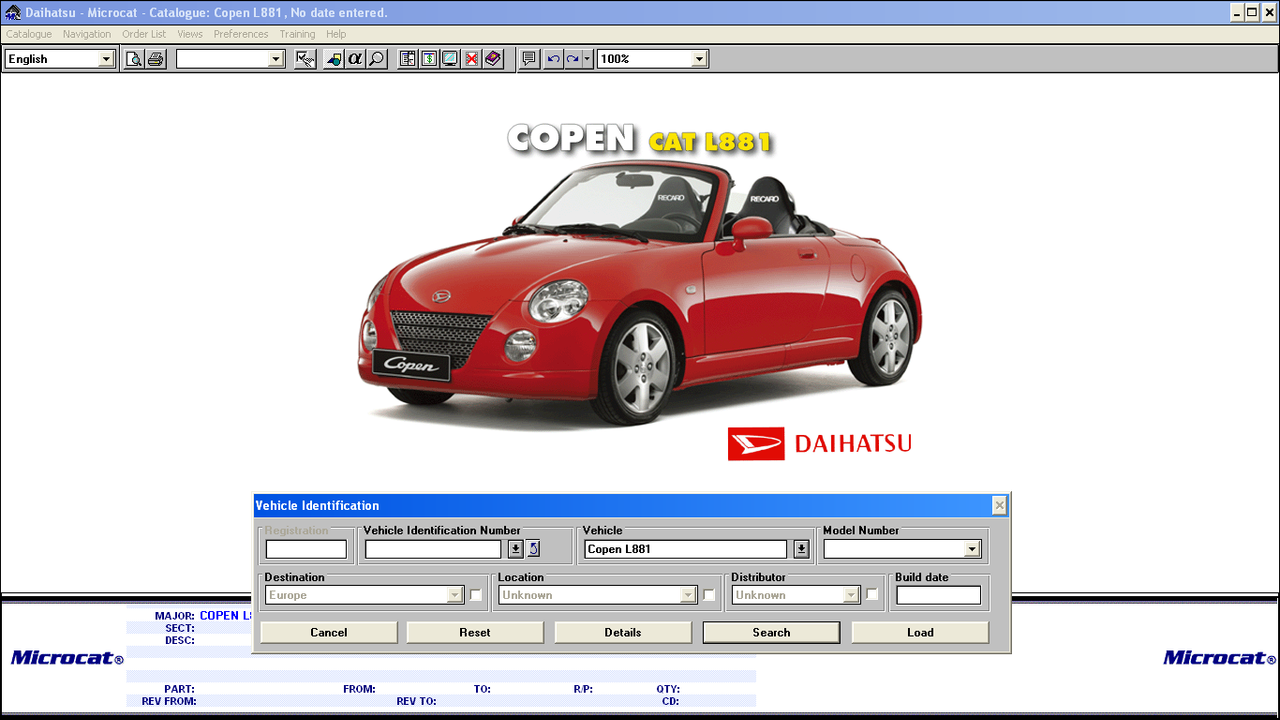Open the Order List menu
Screen dimensions: 1280x720
coord(144,34)
